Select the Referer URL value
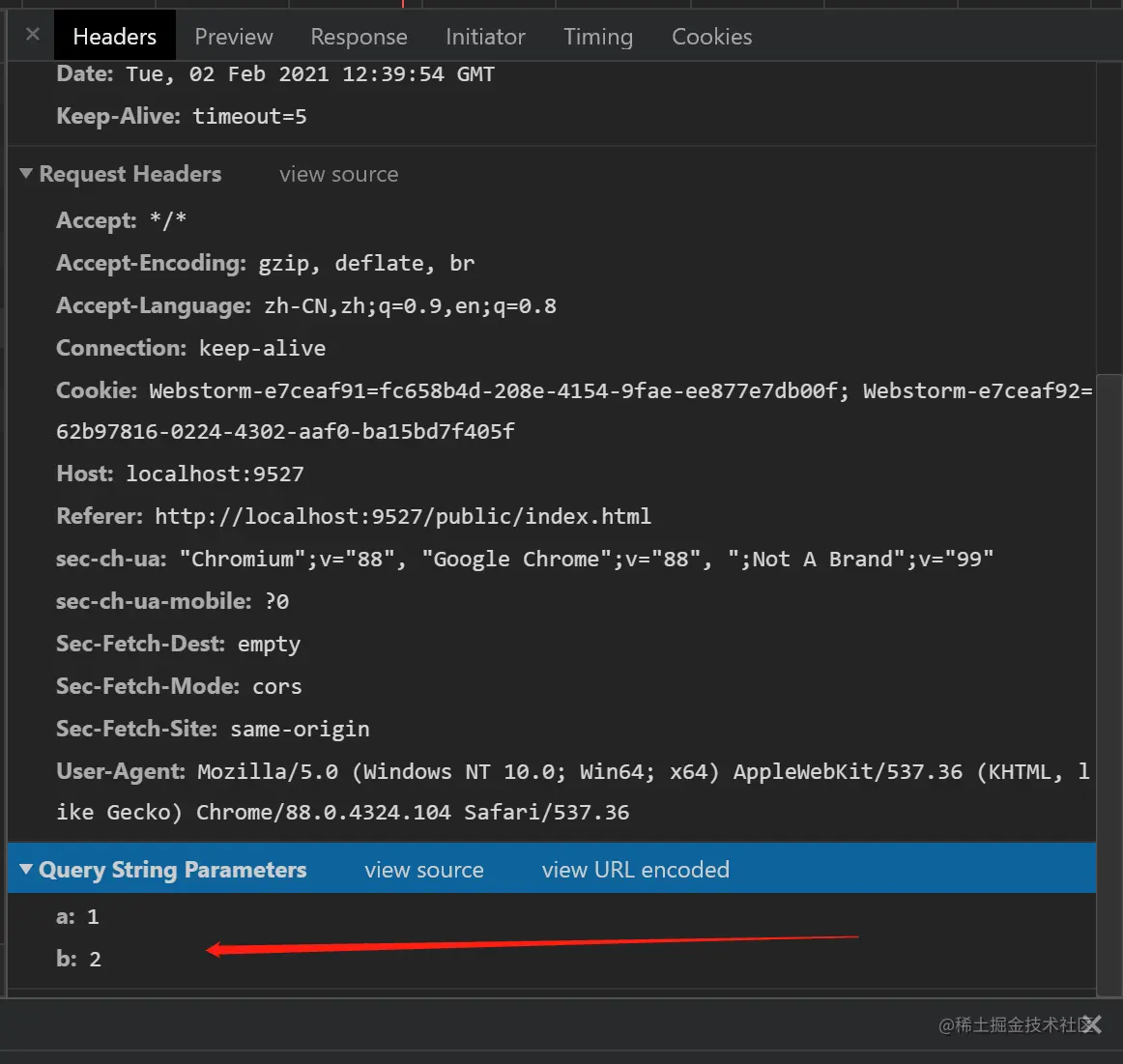 [402, 516]
